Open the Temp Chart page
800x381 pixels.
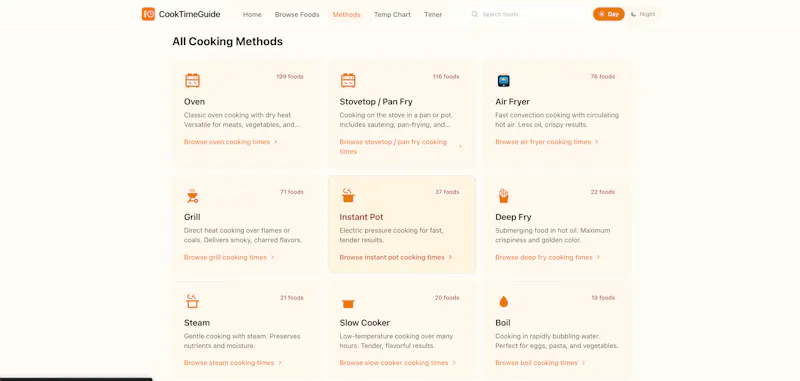(392, 14)
